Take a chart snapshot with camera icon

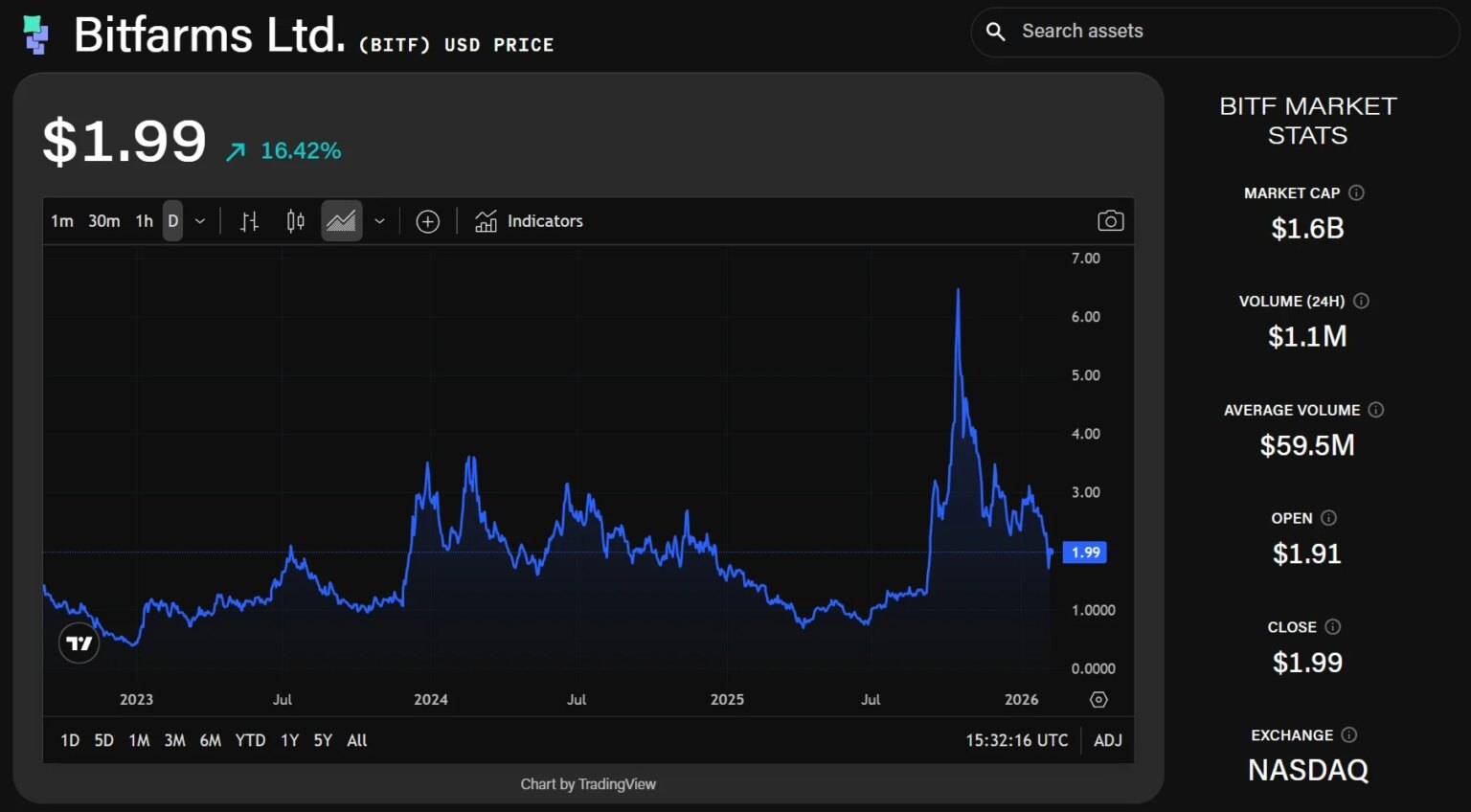pyautogui.click(x=1110, y=221)
